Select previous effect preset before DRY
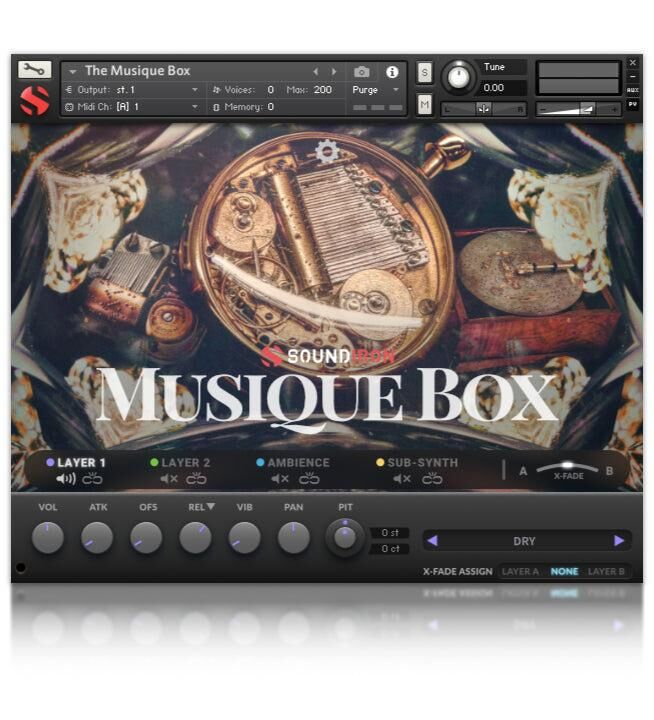 pos(432,541)
